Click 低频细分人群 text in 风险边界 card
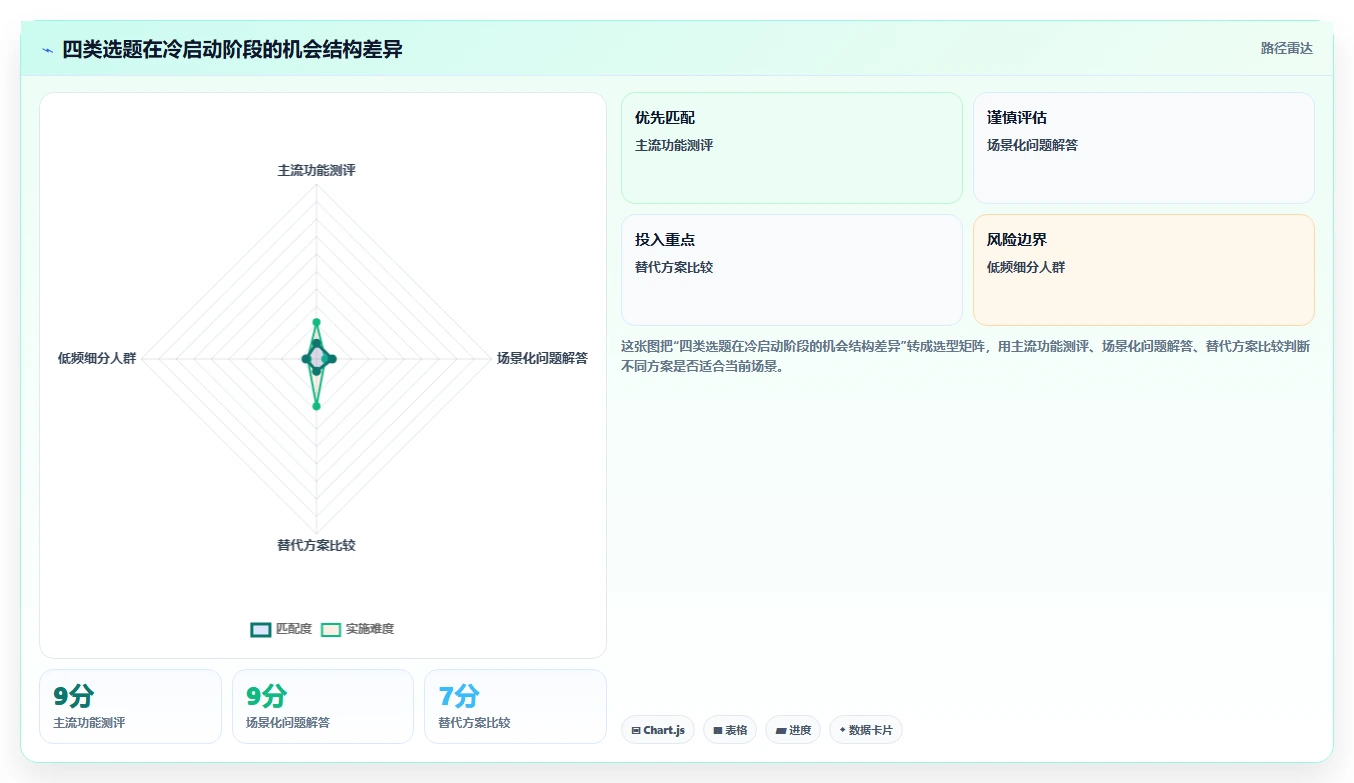The height and width of the screenshot is (783, 1354). coord(1026,267)
